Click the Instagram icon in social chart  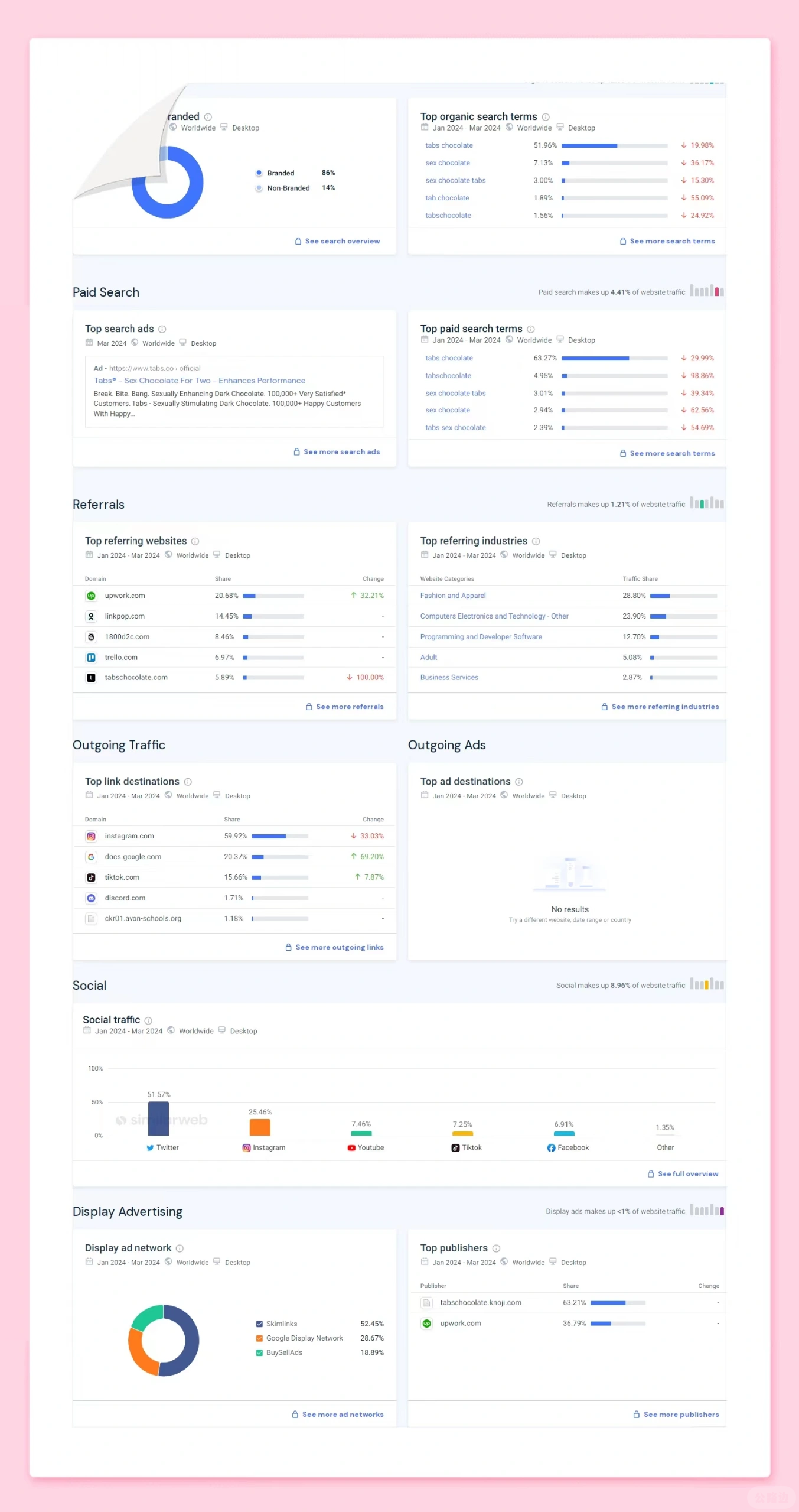[246, 1148]
